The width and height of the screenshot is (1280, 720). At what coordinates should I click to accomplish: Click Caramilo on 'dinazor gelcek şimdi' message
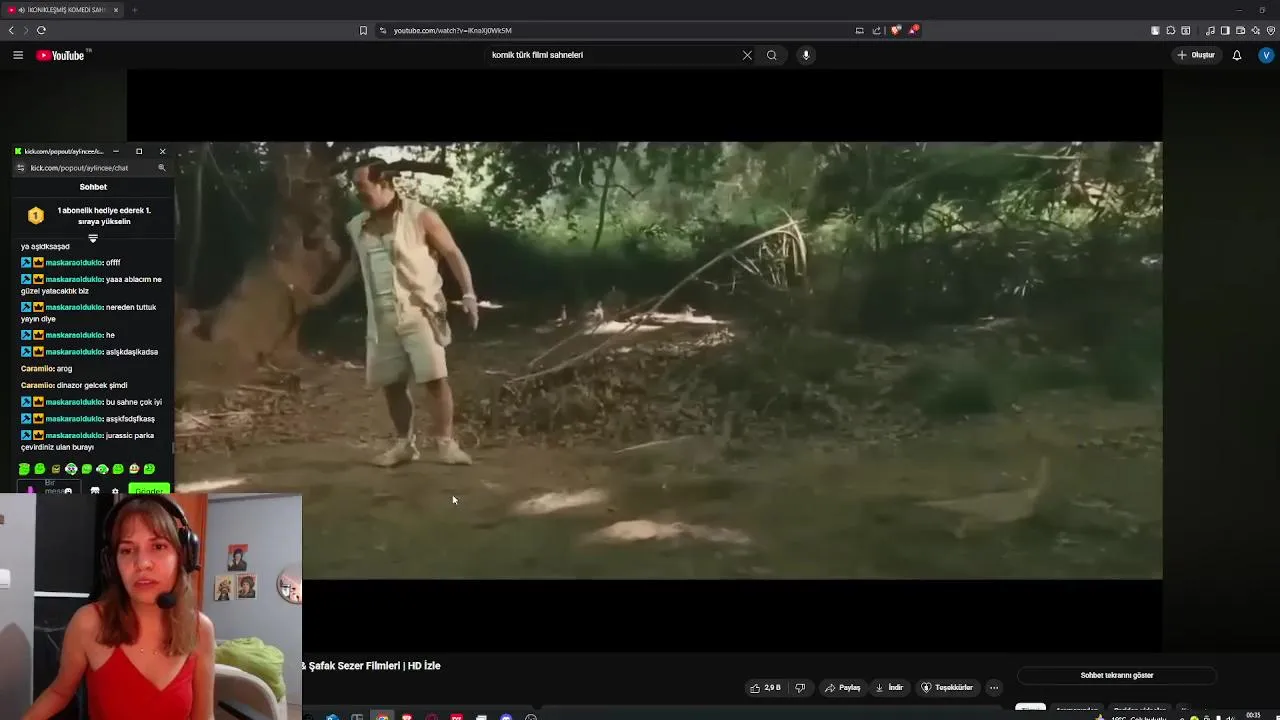coord(36,386)
